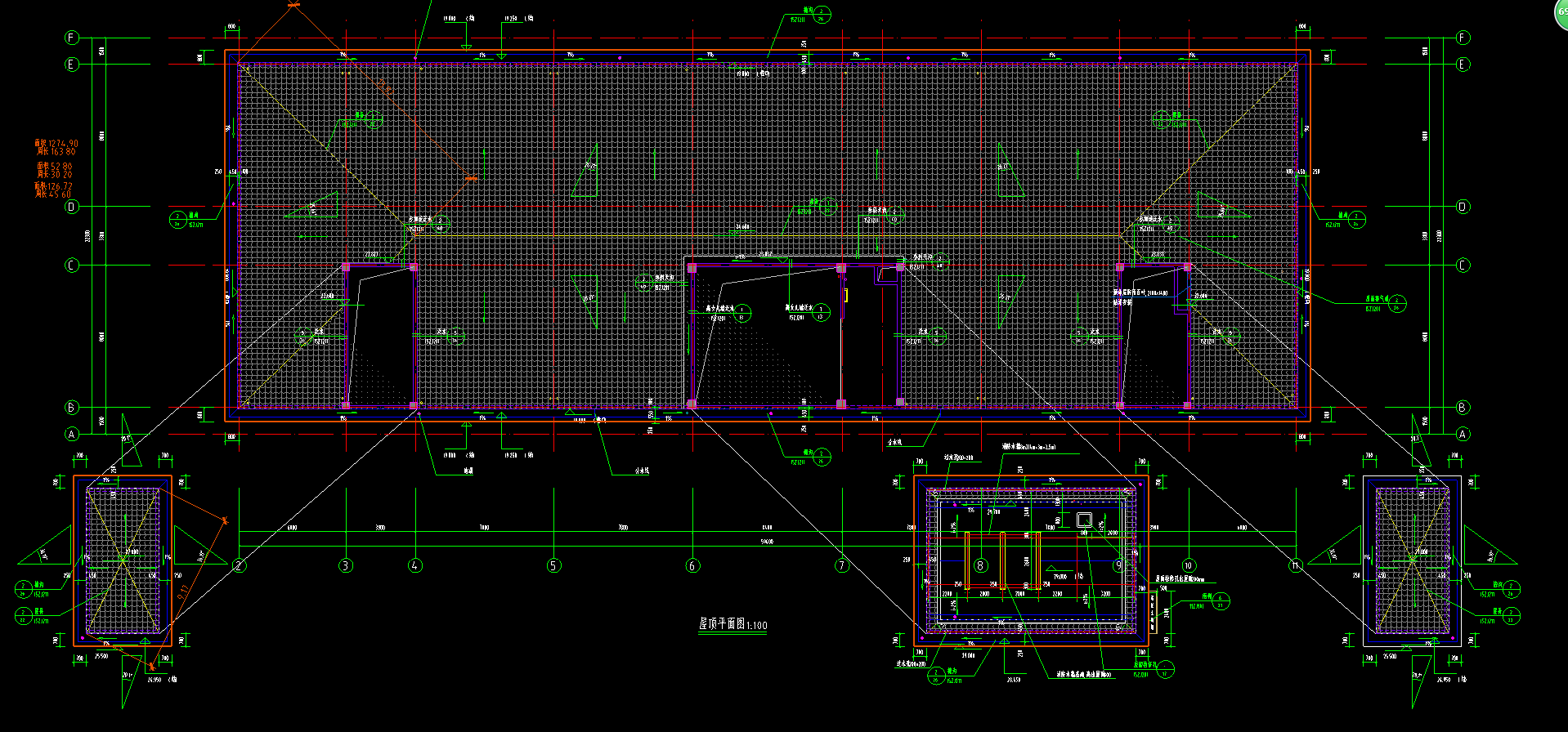
Task: Pick axis bubble A on the left side
Action: point(72,435)
